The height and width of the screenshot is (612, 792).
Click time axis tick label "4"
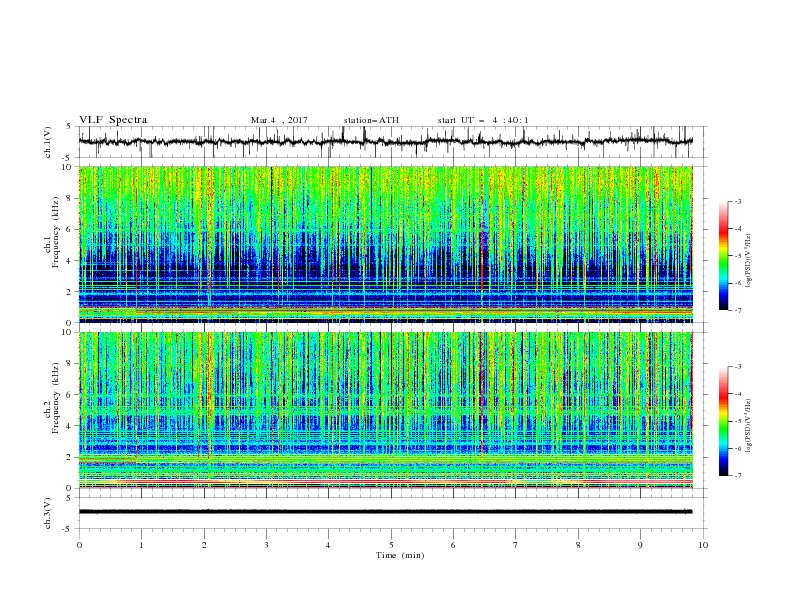pyautogui.click(x=329, y=545)
